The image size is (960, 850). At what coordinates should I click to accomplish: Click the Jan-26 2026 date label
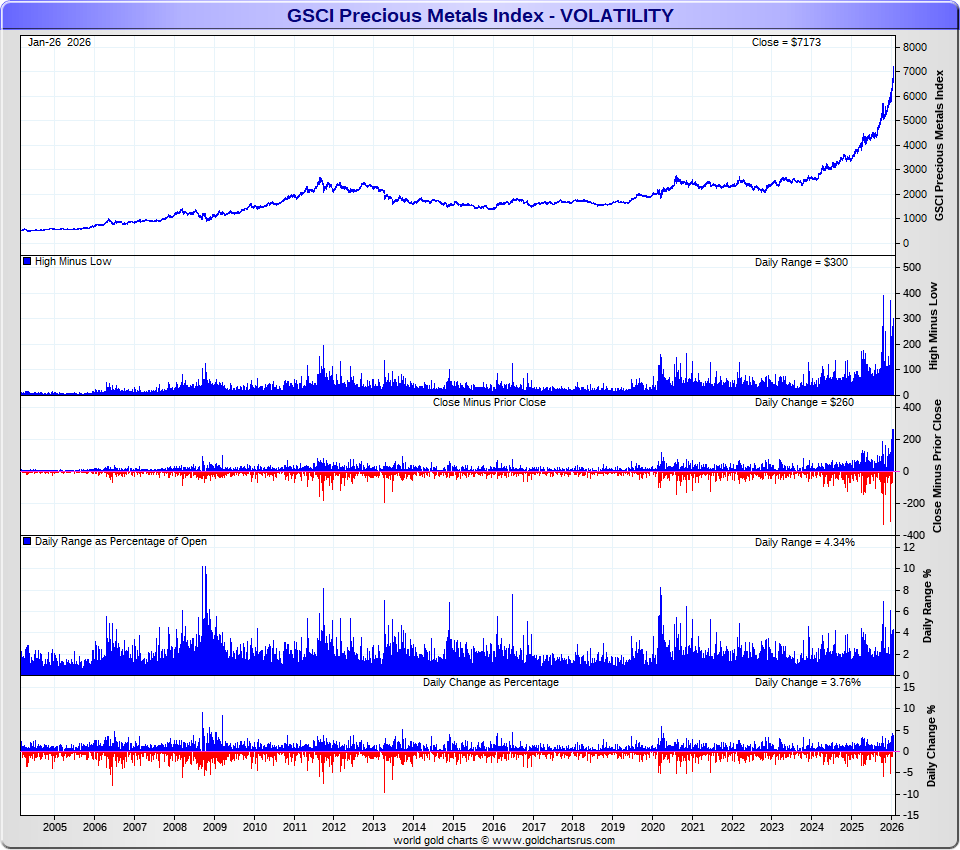click(59, 42)
